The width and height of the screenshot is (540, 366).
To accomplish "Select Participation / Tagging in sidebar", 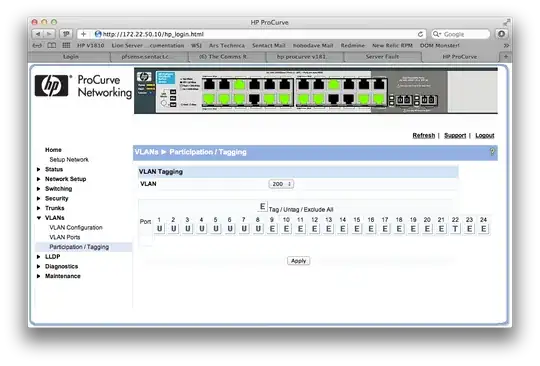I will click(83, 247).
